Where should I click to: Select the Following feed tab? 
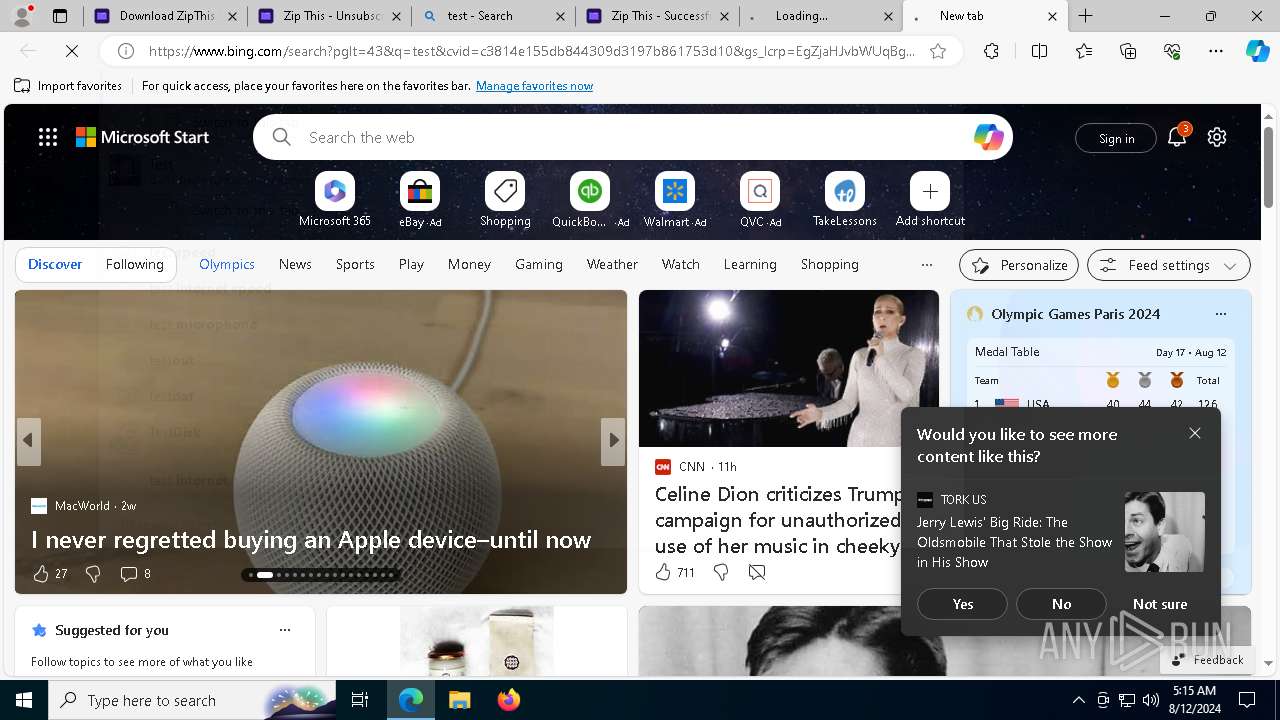pyautogui.click(x=134, y=264)
